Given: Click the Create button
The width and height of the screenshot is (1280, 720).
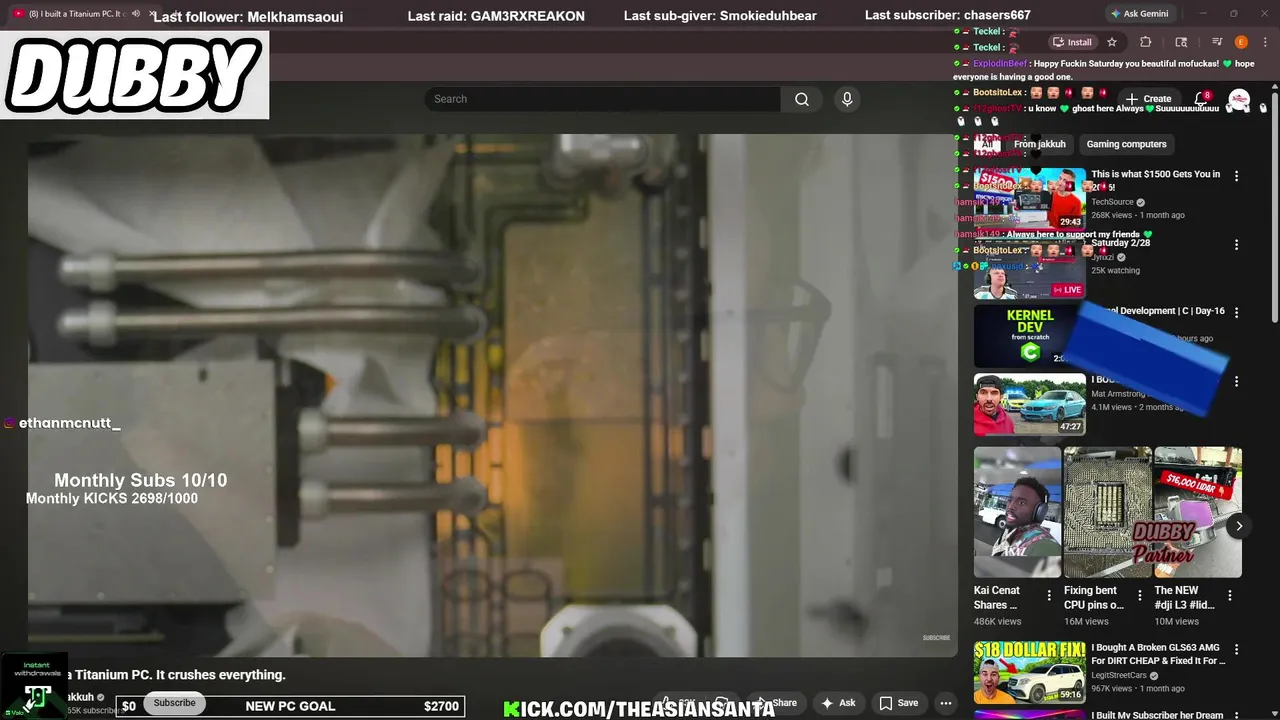Looking at the screenshot, I should pos(1148,99).
